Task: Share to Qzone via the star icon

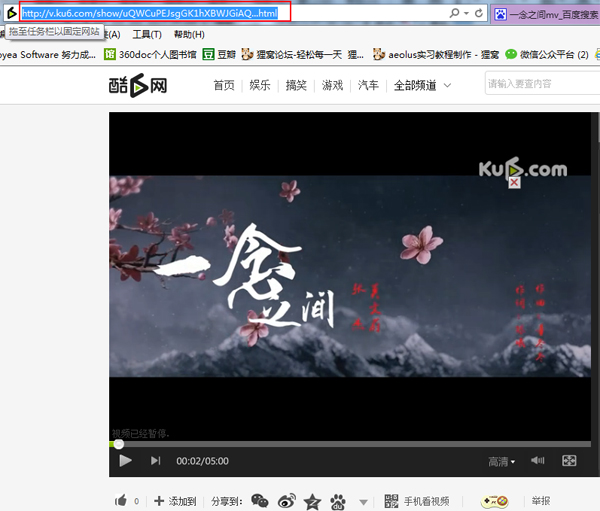Action: coord(312,501)
